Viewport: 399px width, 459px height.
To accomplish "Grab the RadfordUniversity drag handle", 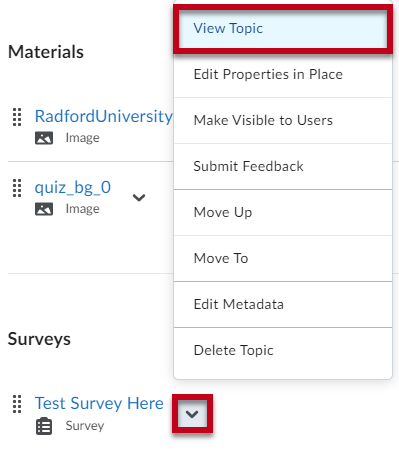I will point(17,117).
